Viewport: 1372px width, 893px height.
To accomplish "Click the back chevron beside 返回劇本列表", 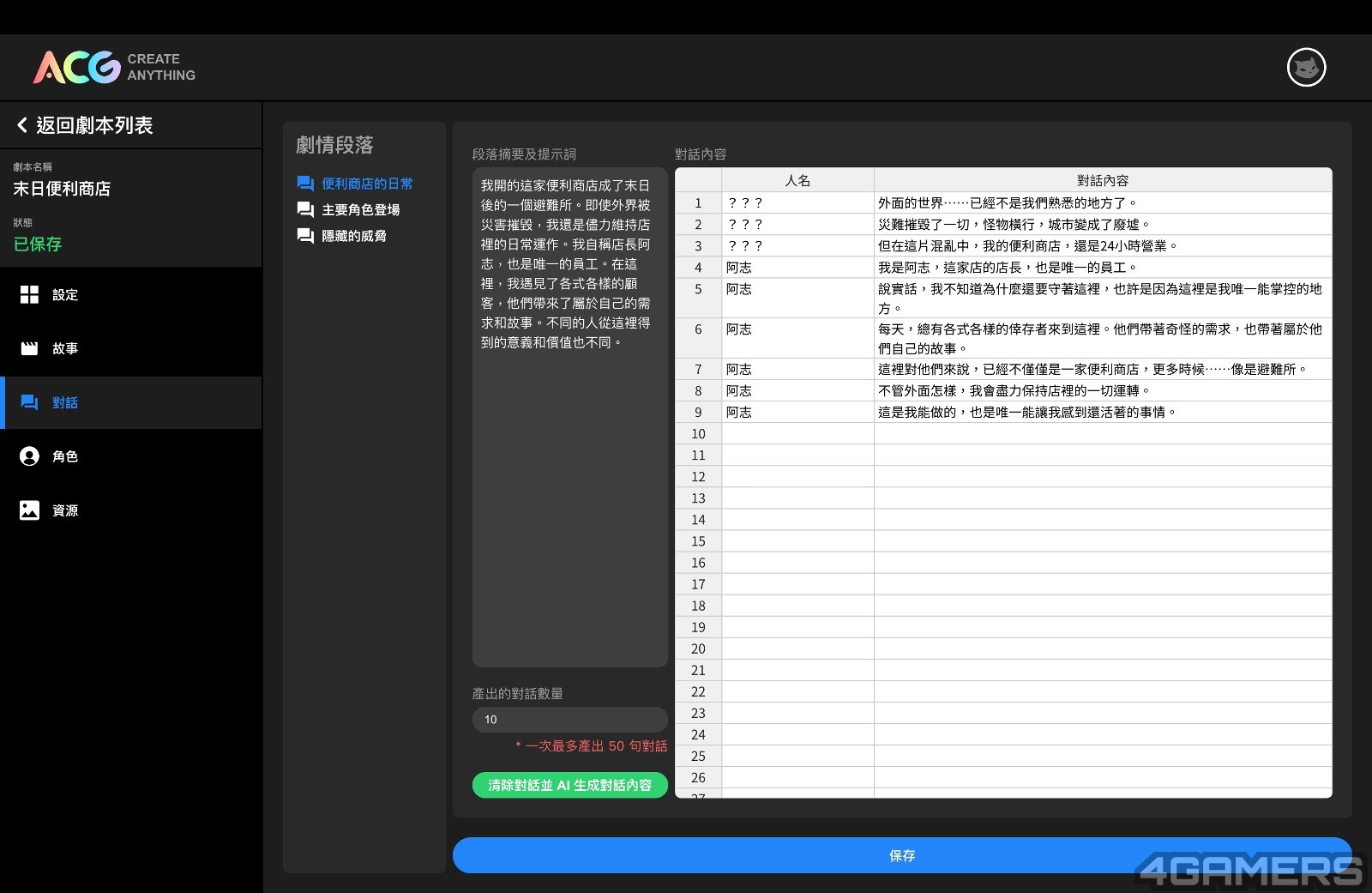I will pos(22,125).
